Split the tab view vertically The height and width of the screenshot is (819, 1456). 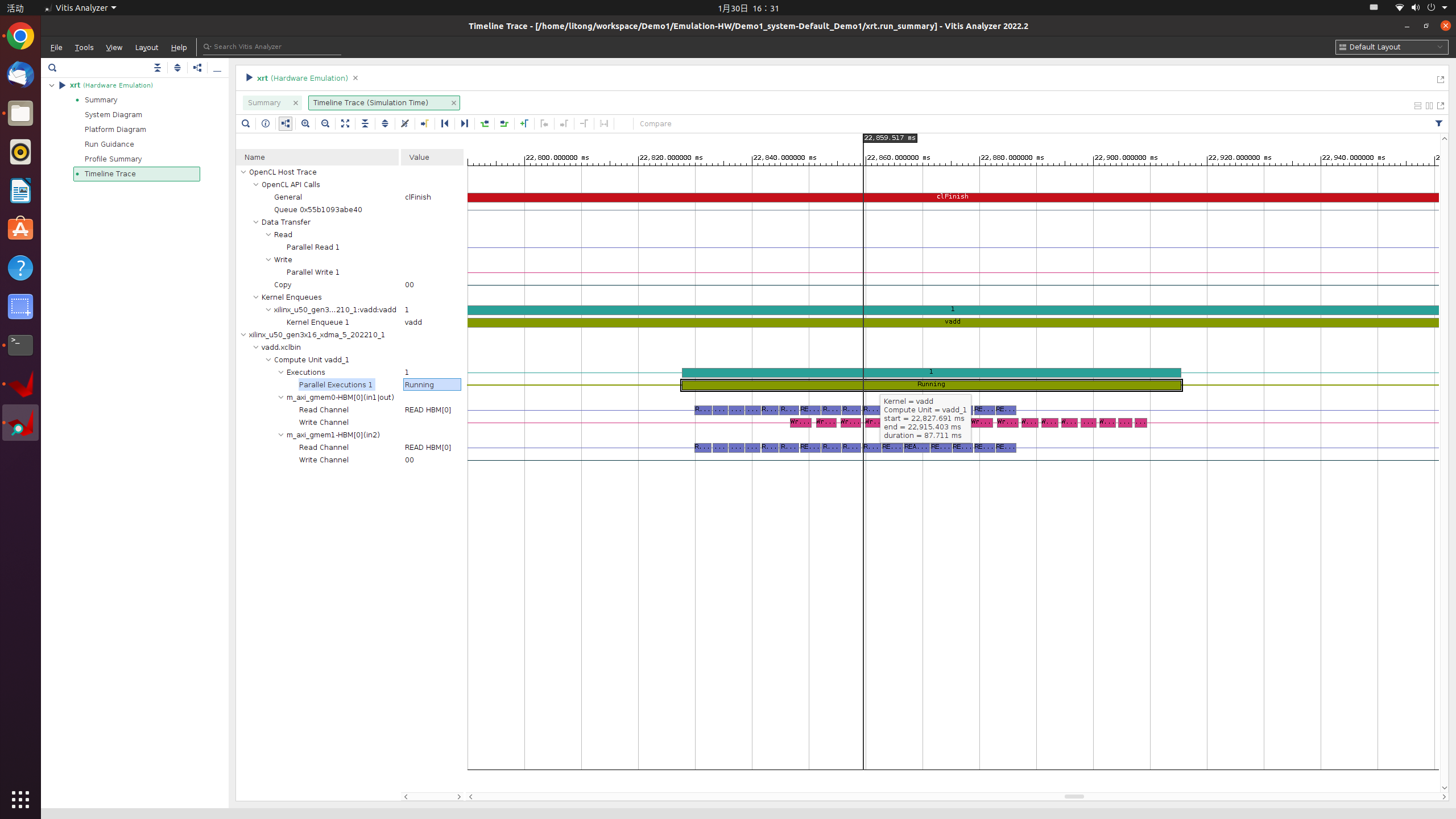1429,106
